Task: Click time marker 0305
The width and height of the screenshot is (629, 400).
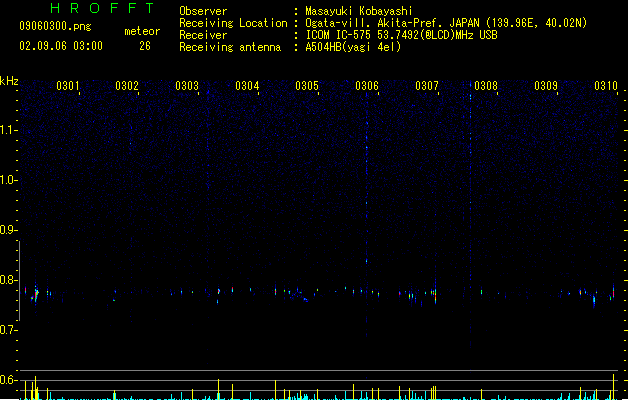Action: [307, 86]
